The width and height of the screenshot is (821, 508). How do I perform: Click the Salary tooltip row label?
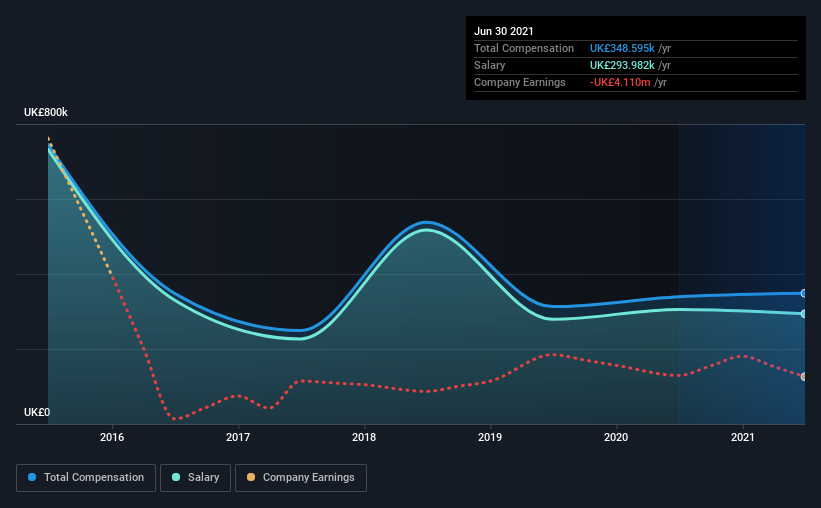pos(490,65)
